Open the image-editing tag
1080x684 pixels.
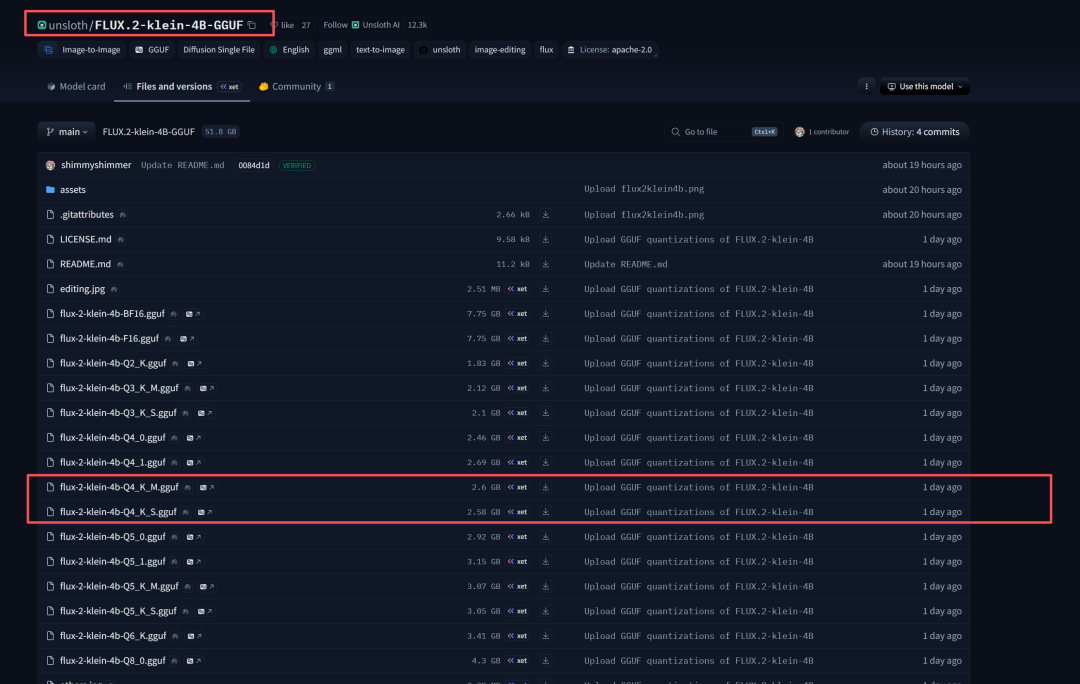[x=500, y=50]
